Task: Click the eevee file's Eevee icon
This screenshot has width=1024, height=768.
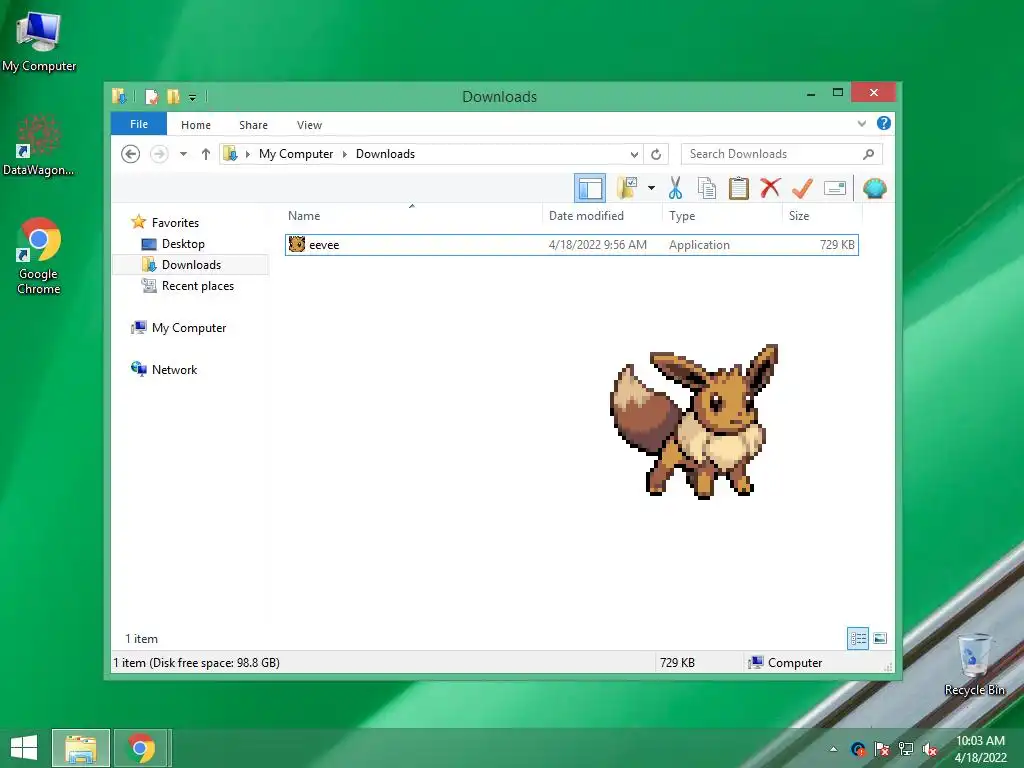Action: [x=297, y=244]
